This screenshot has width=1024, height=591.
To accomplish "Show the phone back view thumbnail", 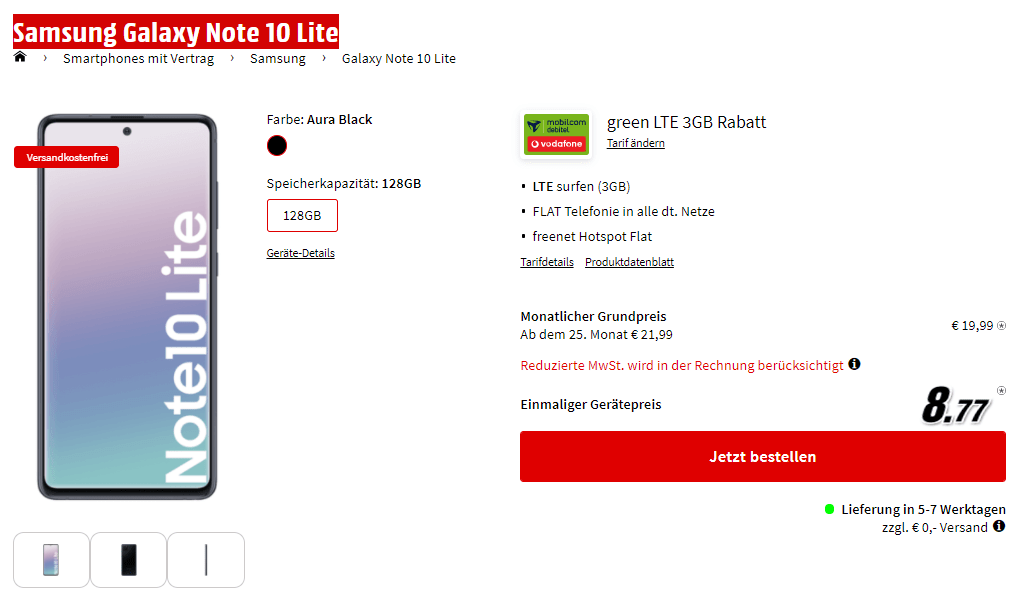I will coord(129,560).
